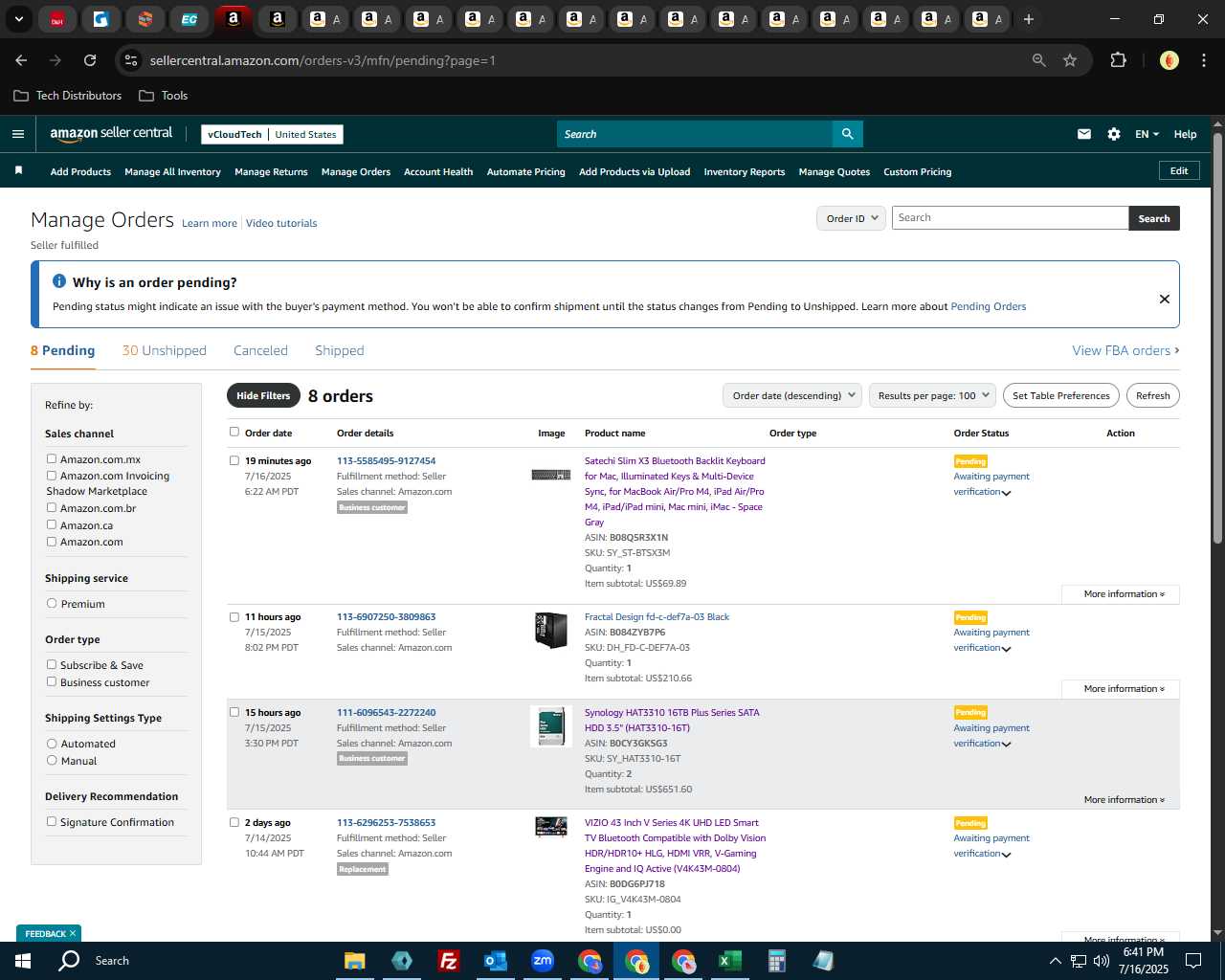Viewport: 1225px width, 980px height.
Task: Open View FBA orders link
Action: click(x=1125, y=350)
